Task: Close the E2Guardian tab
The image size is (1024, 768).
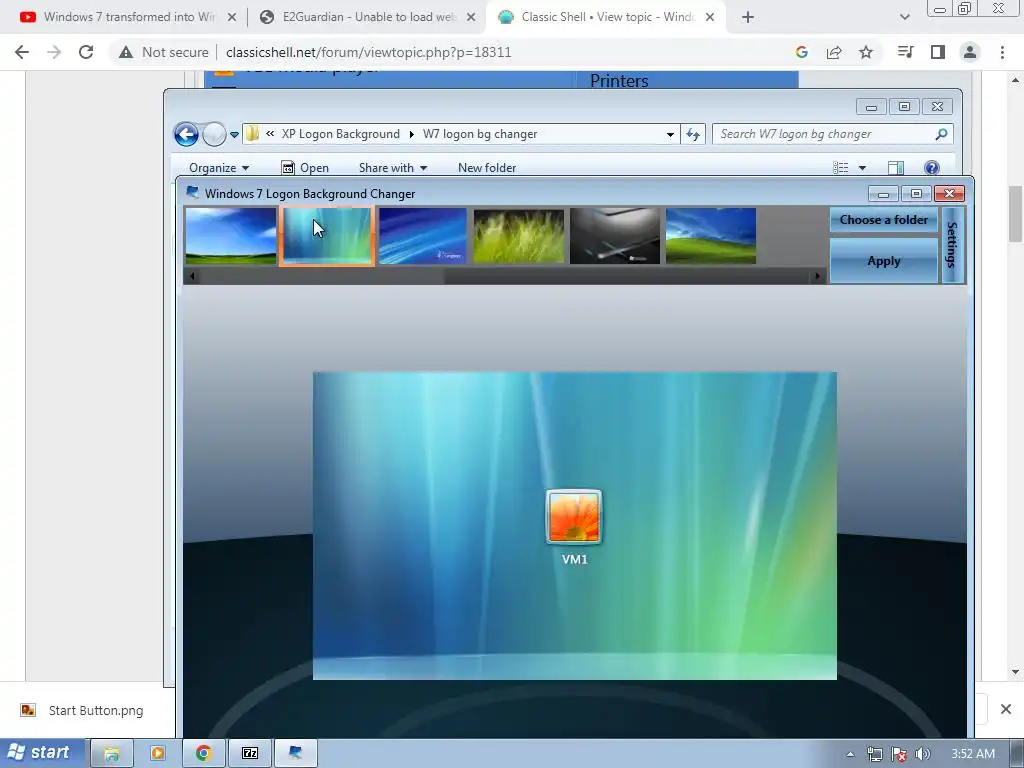Action: pos(471,18)
